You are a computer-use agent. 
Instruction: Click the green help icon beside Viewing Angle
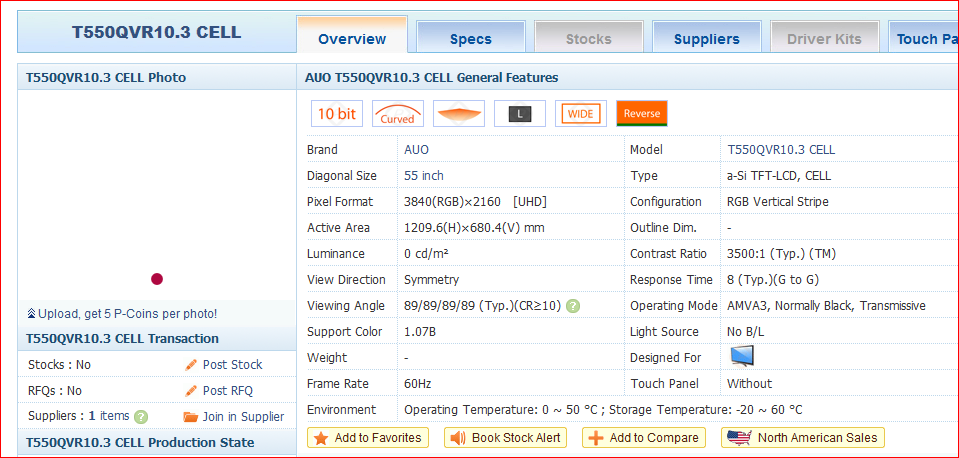tap(572, 306)
